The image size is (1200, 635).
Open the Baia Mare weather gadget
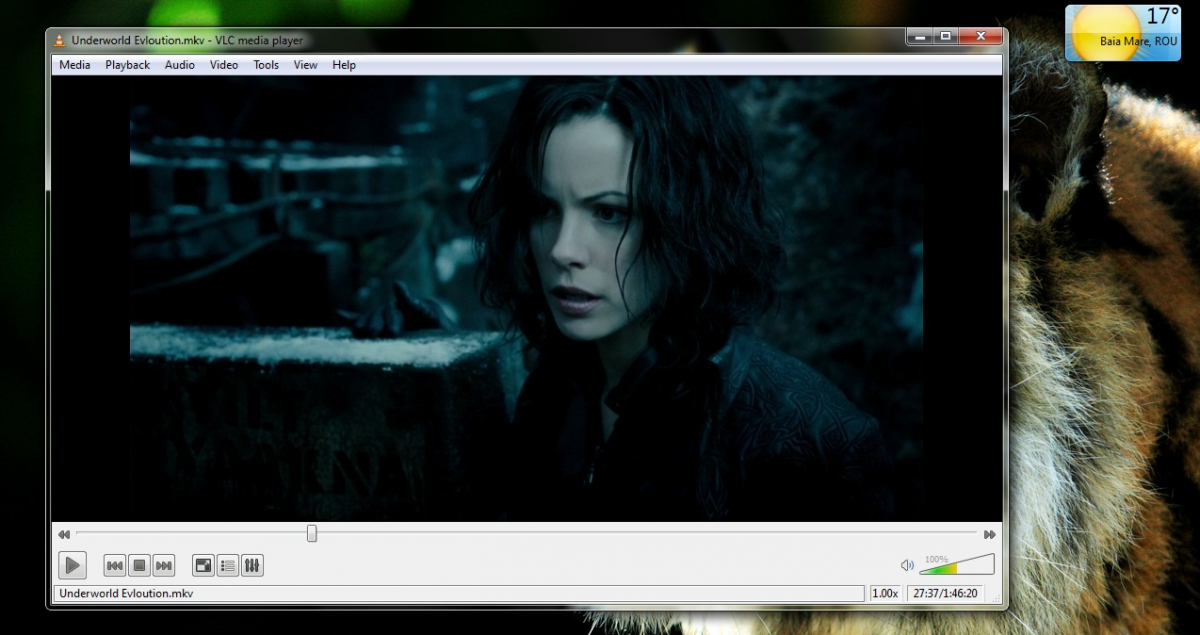(1122, 33)
